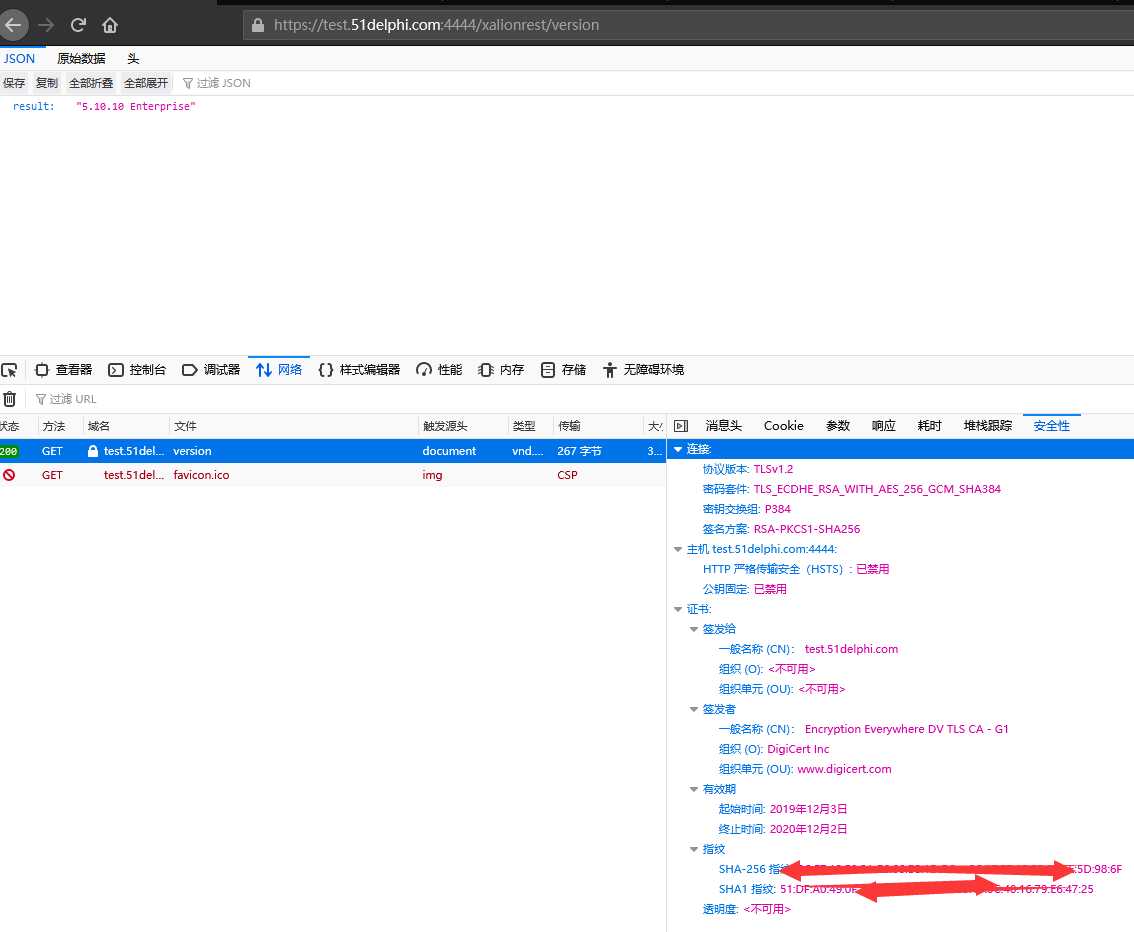This screenshot has width=1134, height=932.
Task: Collapse the 指纹 fingerprint subsection
Action: tap(694, 850)
